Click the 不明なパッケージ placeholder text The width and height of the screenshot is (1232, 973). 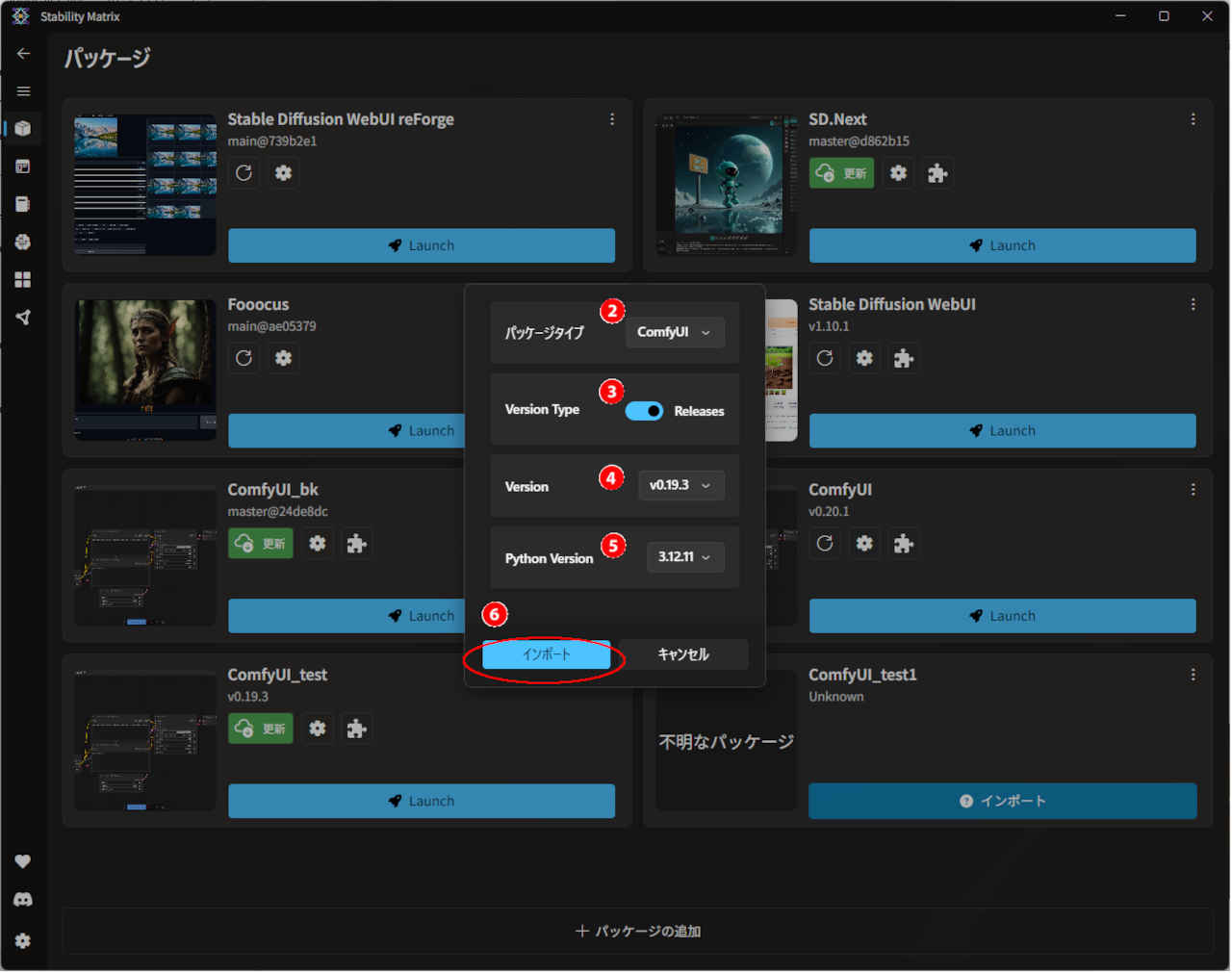pos(727,742)
